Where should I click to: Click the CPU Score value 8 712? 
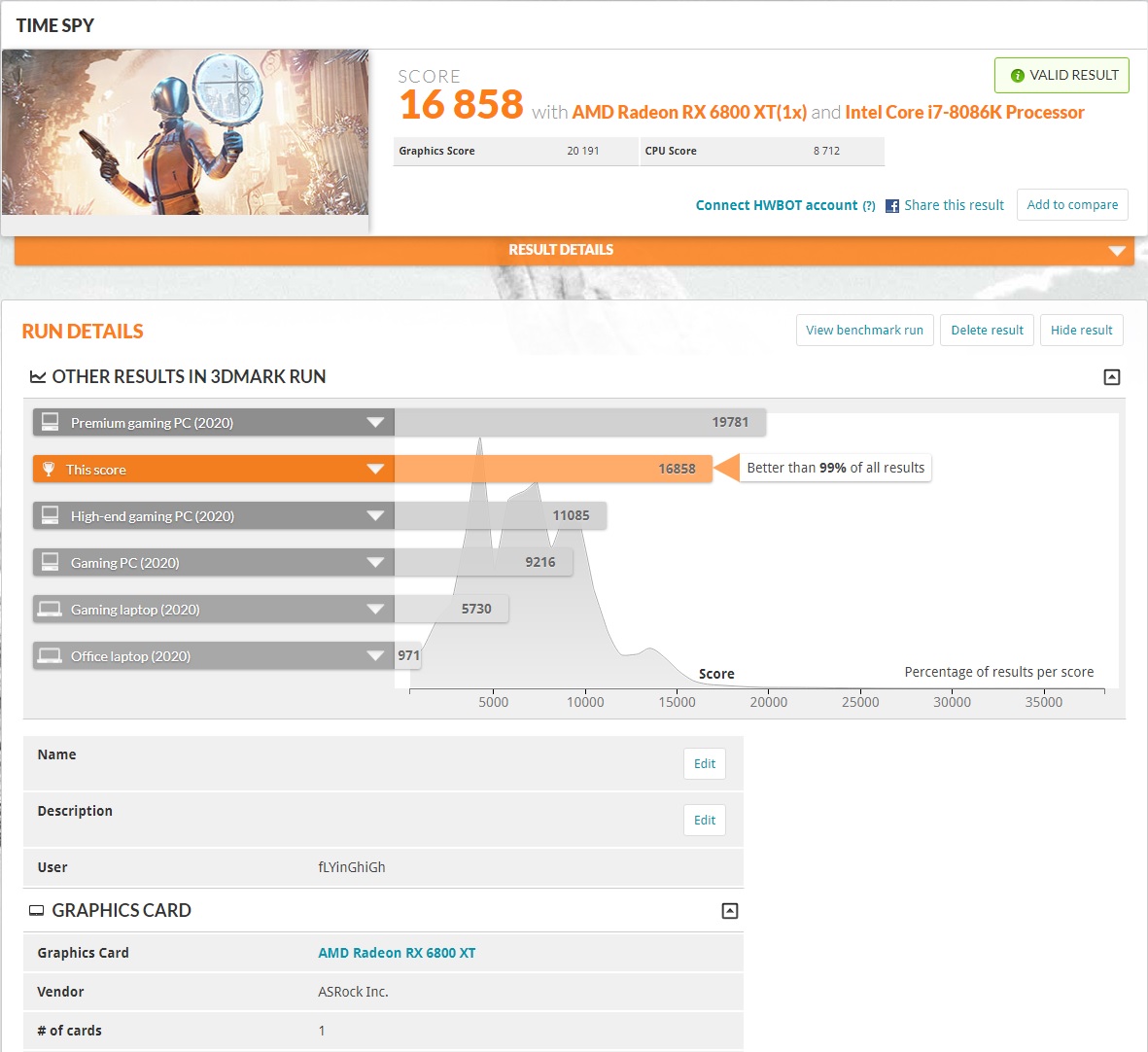click(826, 151)
